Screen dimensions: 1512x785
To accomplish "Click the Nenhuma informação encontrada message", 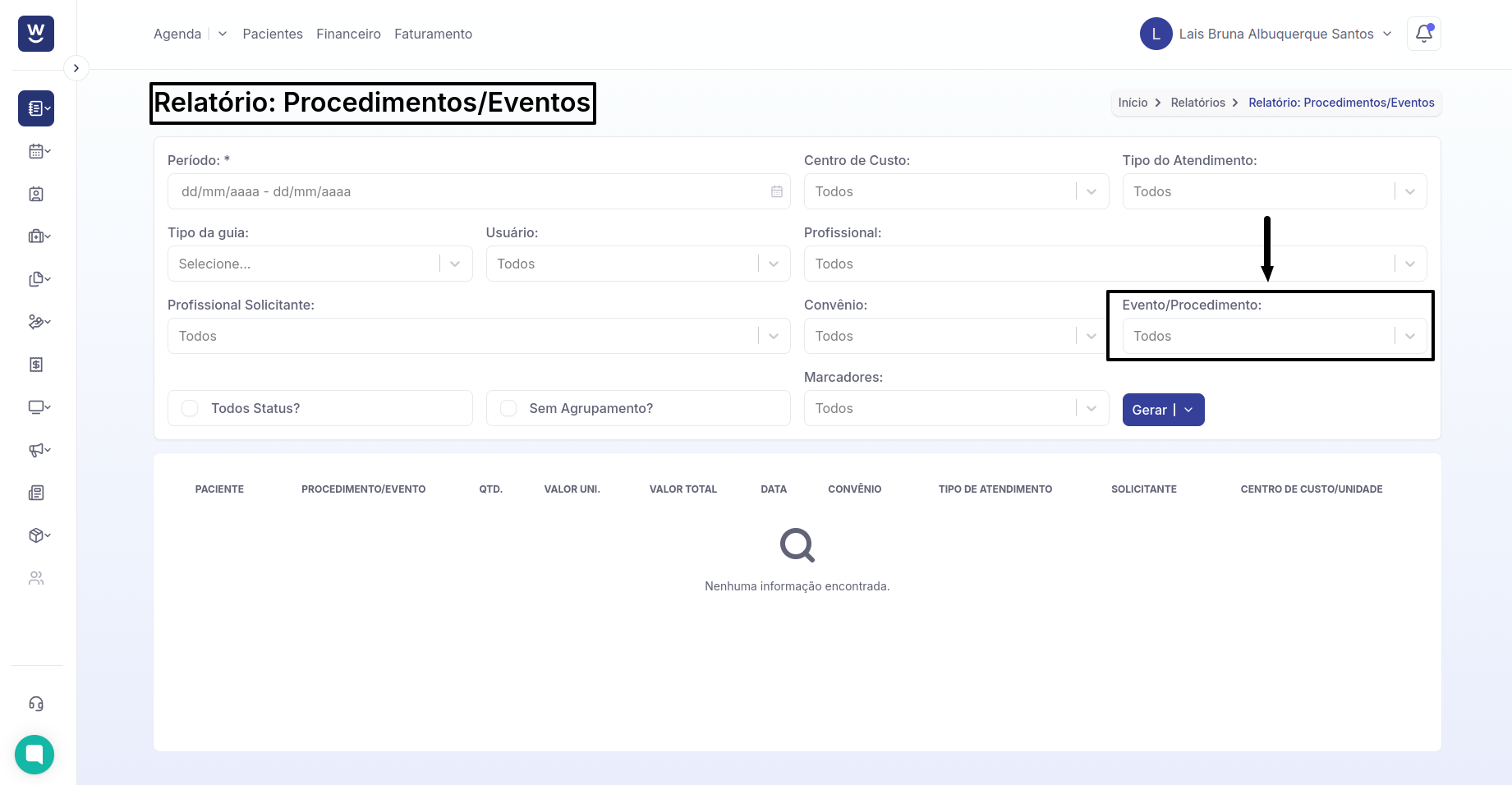I will [x=797, y=586].
